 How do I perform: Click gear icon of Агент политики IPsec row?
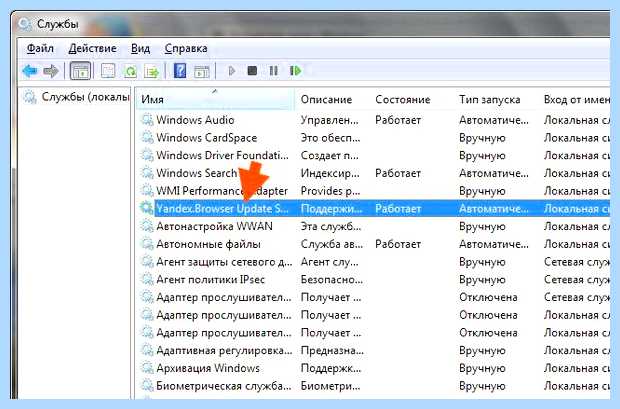[147, 280]
